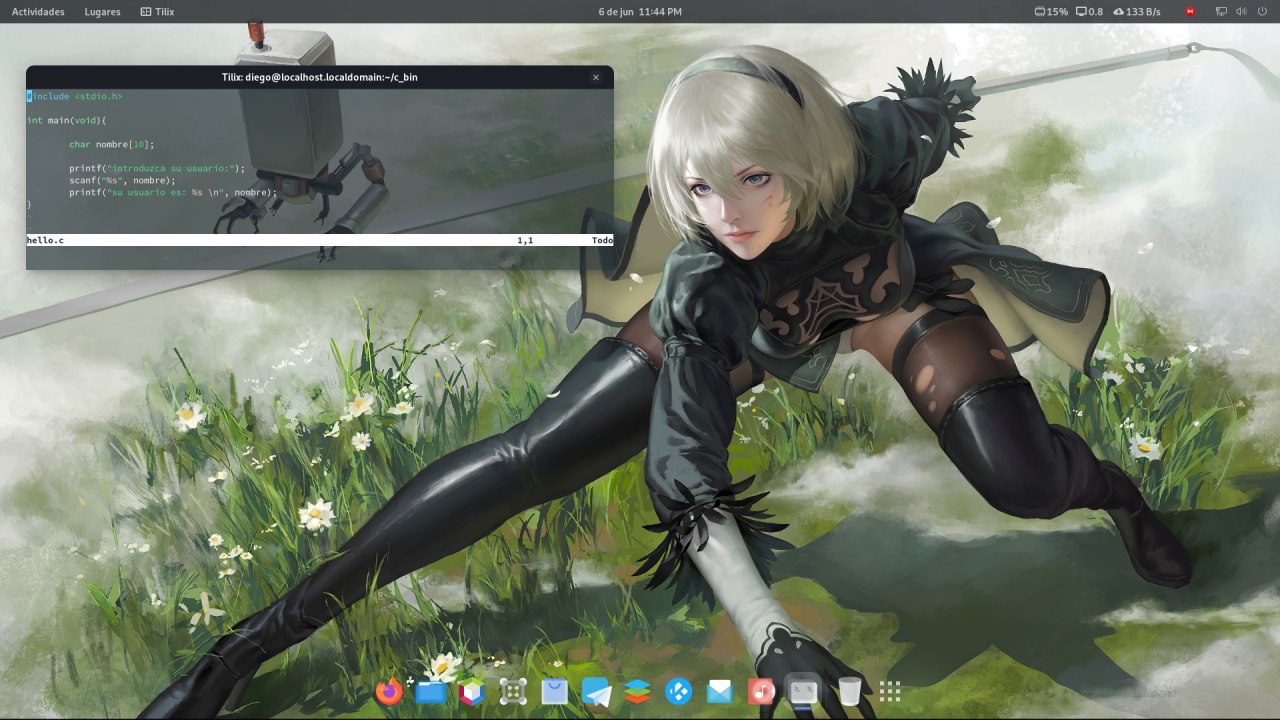1280x720 pixels.
Task: Click the volume speaker tray icon
Action: point(1241,12)
